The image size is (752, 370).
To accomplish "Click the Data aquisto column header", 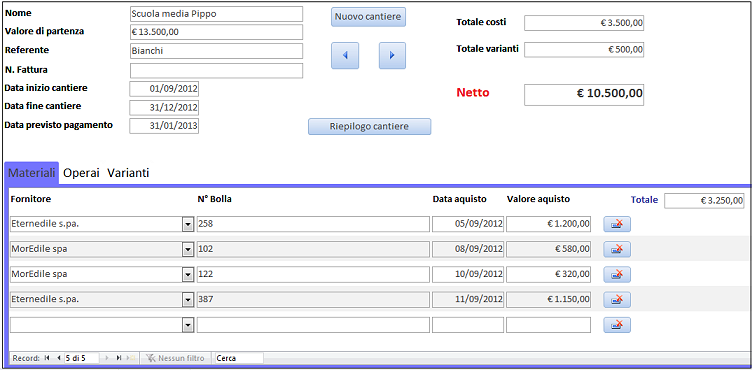I will (460, 199).
